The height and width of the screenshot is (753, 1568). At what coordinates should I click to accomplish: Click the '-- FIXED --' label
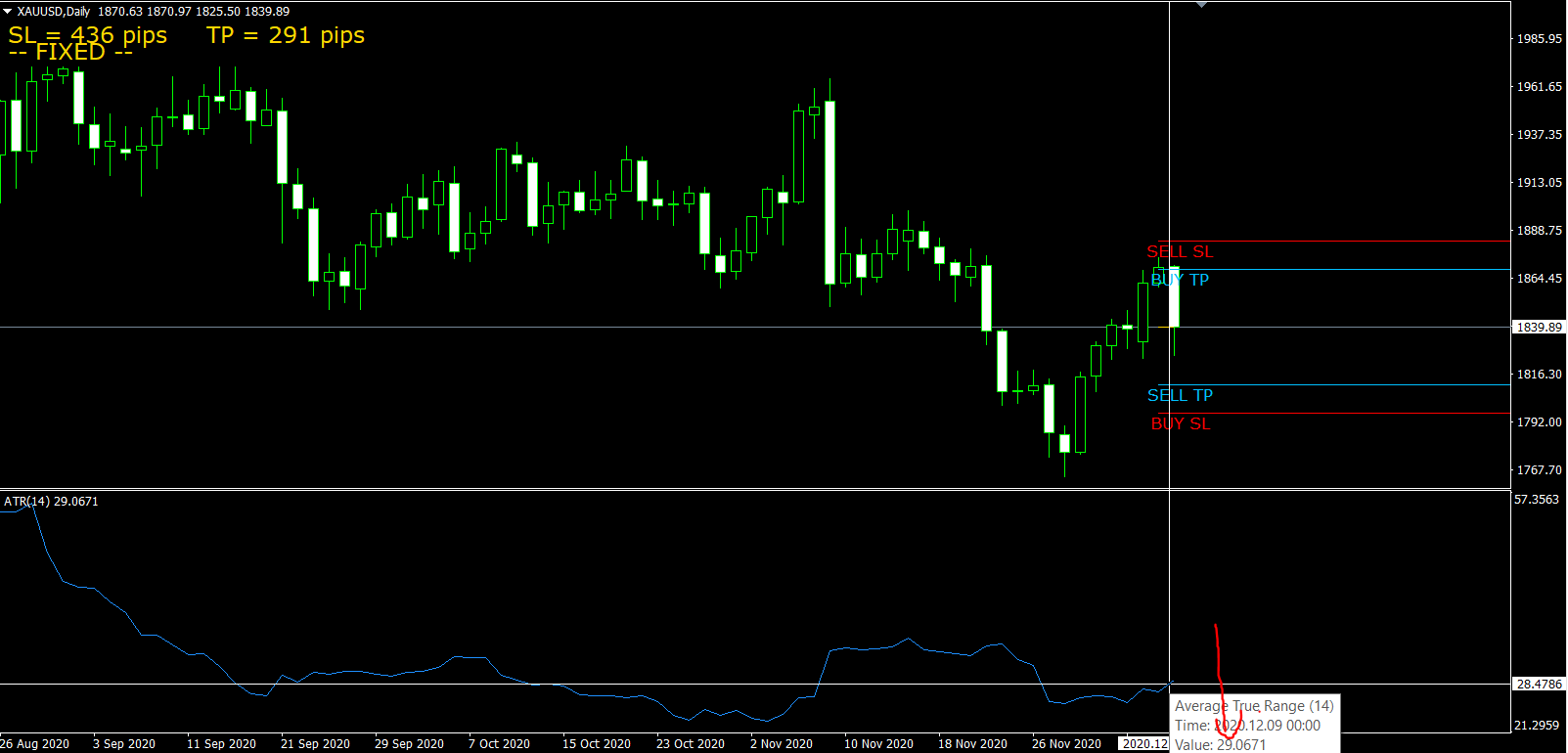(70, 53)
